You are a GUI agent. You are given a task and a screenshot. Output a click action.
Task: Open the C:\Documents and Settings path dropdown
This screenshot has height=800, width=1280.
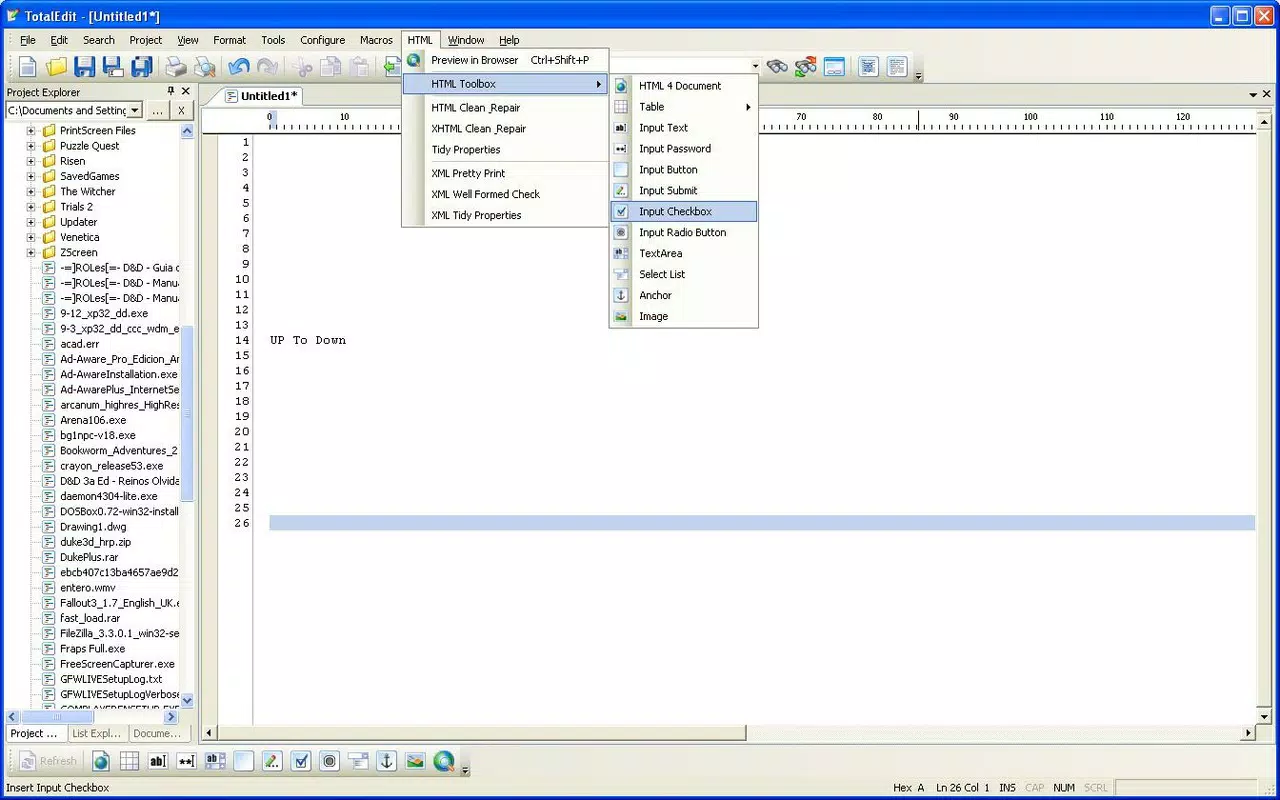[135, 110]
